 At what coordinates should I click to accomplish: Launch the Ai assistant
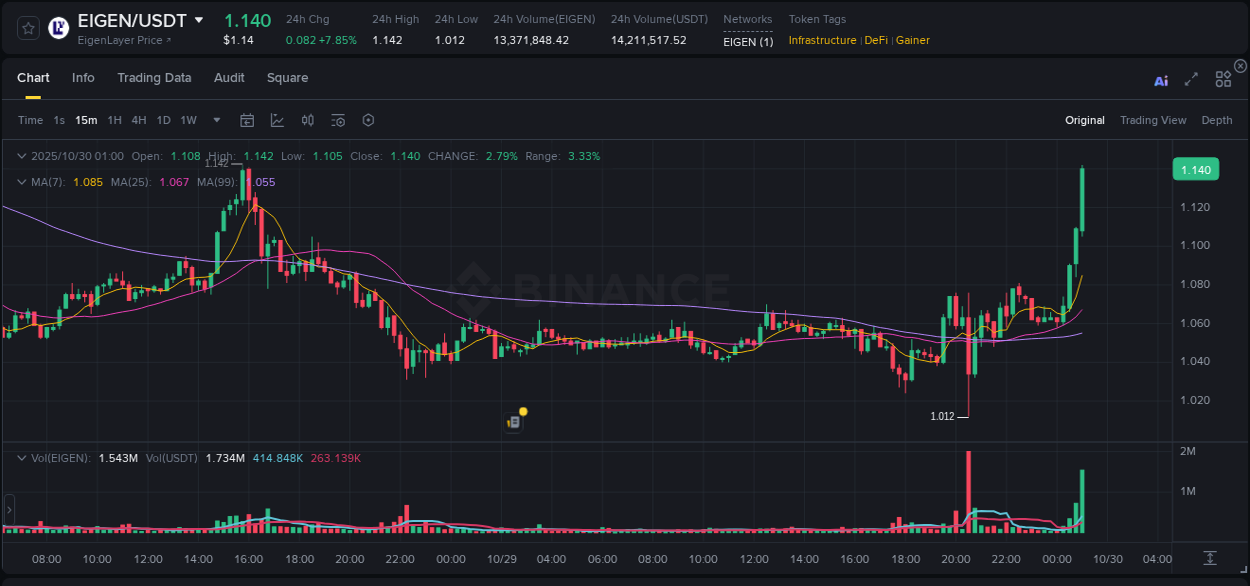[x=1161, y=80]
